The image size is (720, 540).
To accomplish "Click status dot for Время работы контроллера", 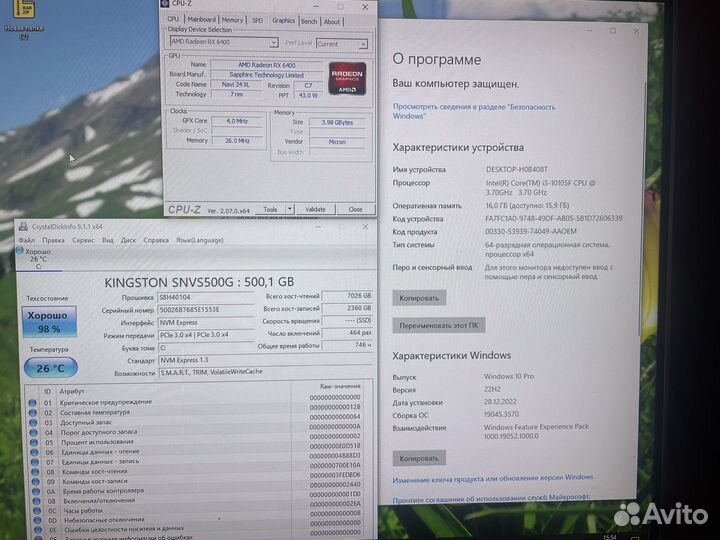I will point(36,491).
